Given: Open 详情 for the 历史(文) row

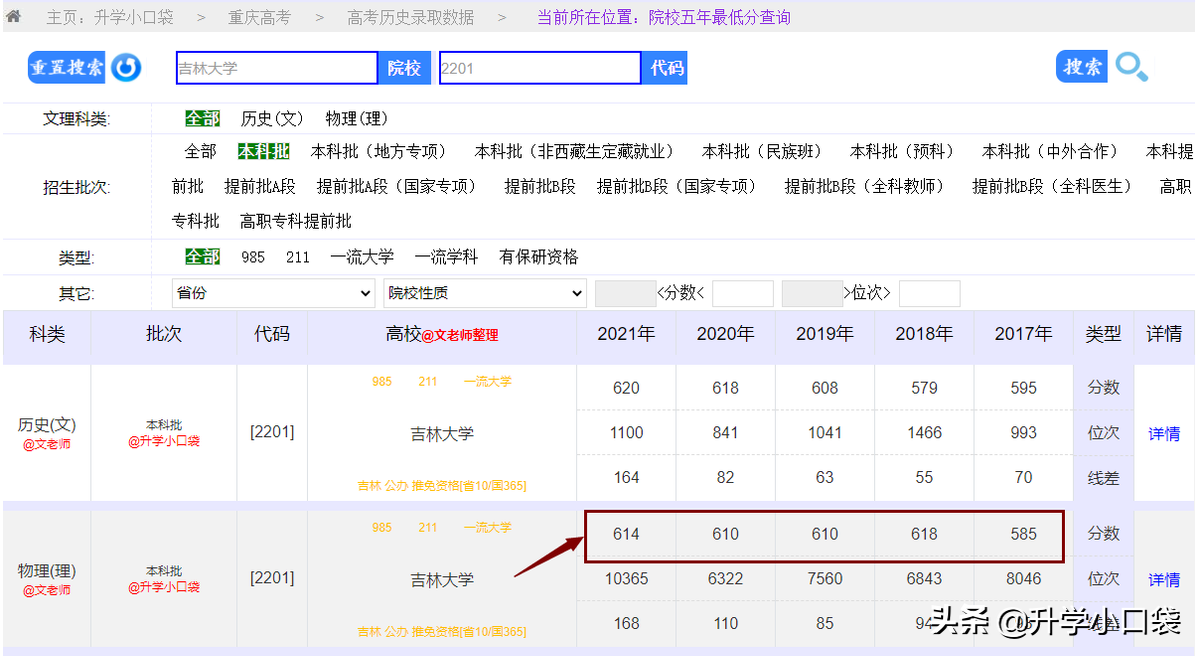Looking at the screenshot, I should coord(1163,432).
